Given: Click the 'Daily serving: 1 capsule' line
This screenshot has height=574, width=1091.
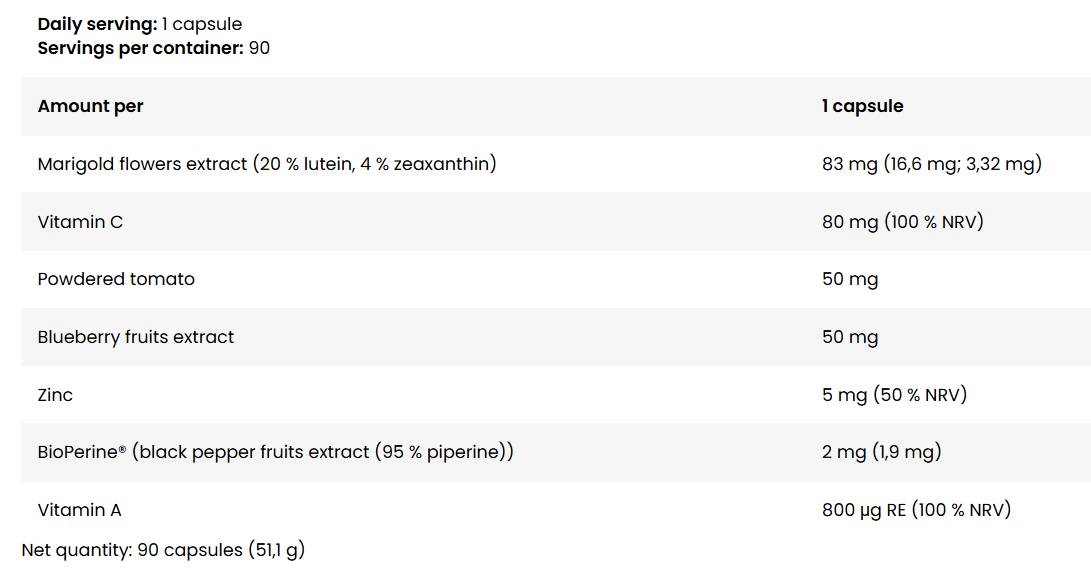Looking at the screenshot, I should (x=140, y=24).
